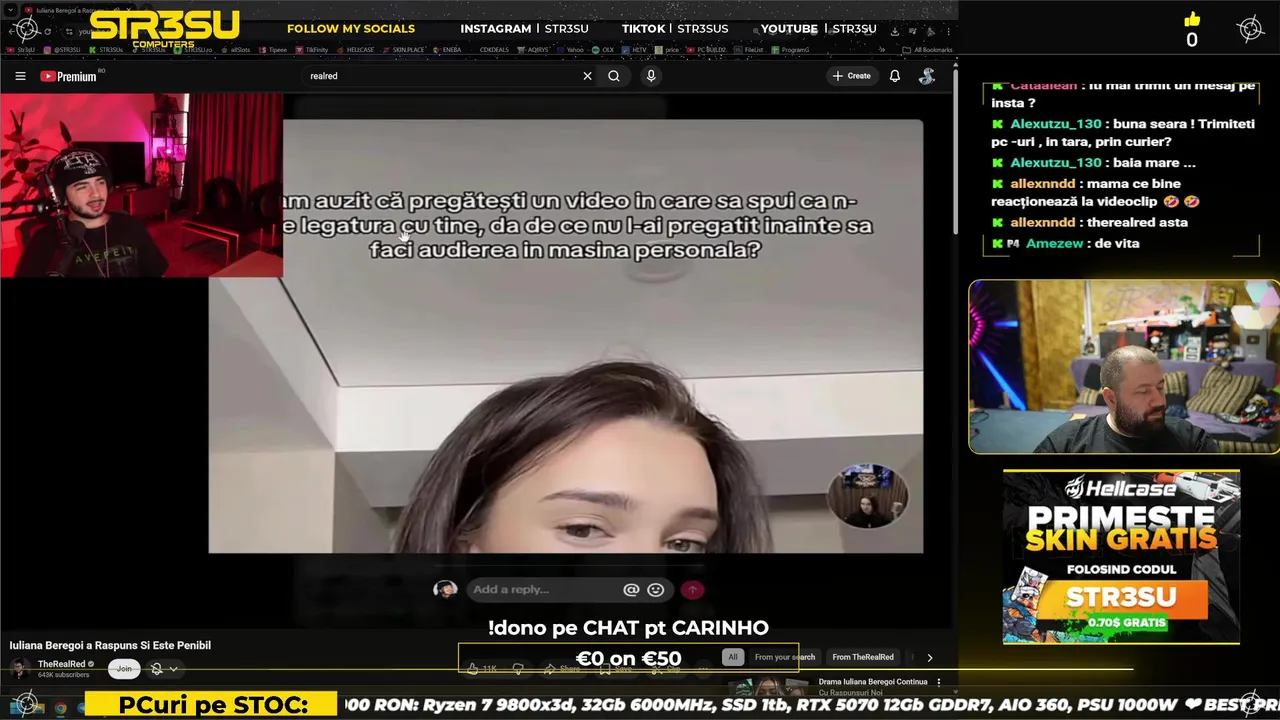This screenshot has height=720, width=1280.
Task: Open the ENEBA bookmark
Action: coord(447,49)
